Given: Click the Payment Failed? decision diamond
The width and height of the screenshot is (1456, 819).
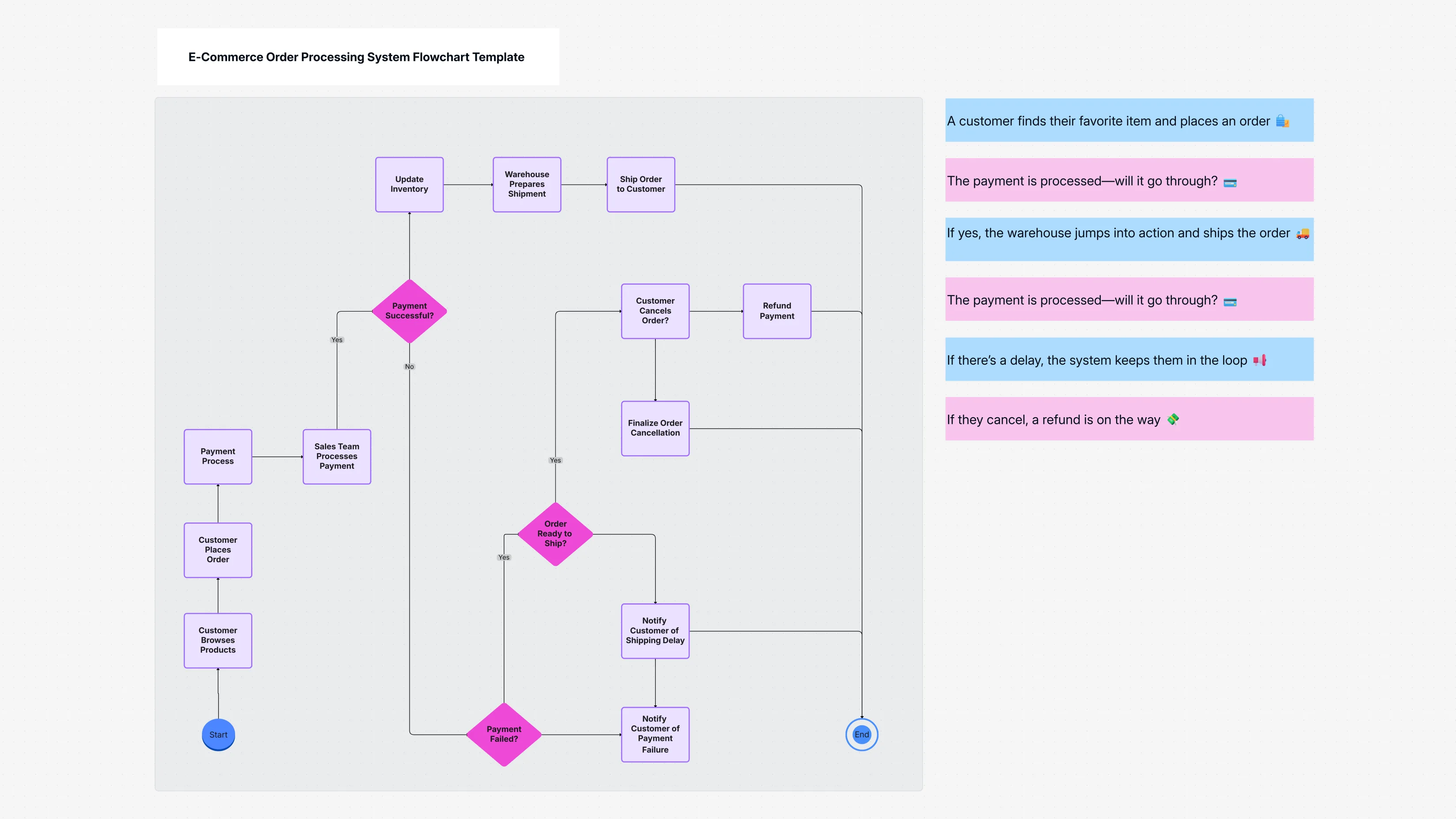Looking at the screenshot, I should (504, 734).
